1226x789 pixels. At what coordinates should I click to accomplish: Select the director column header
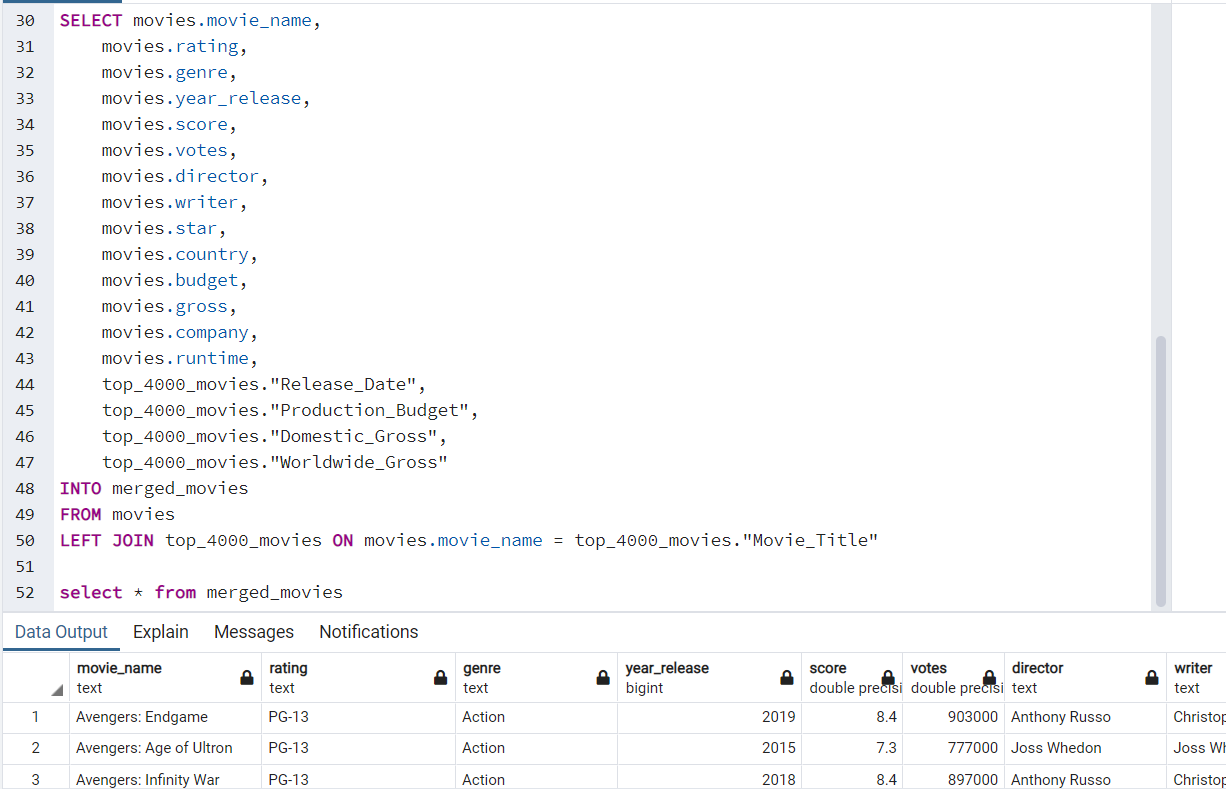pyautogui.click(x=1085, y=677)
